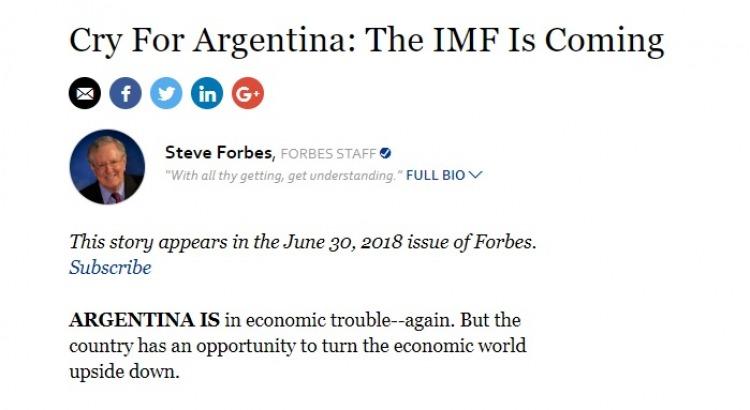Share via the Google+ icon

click(x=248, y=93)
